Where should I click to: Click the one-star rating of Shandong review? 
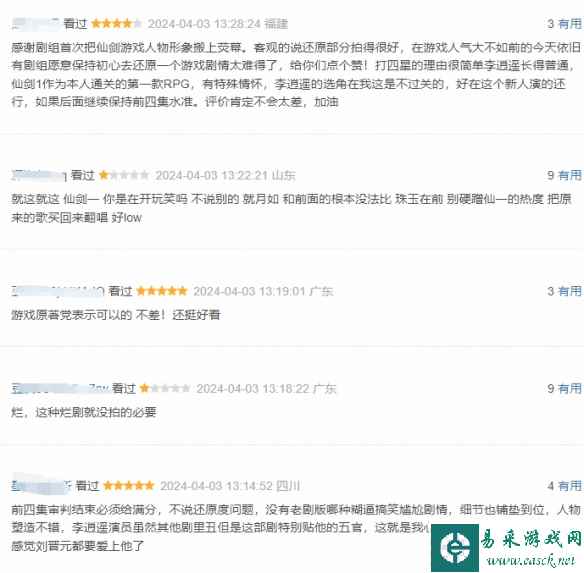pos(124,175)
